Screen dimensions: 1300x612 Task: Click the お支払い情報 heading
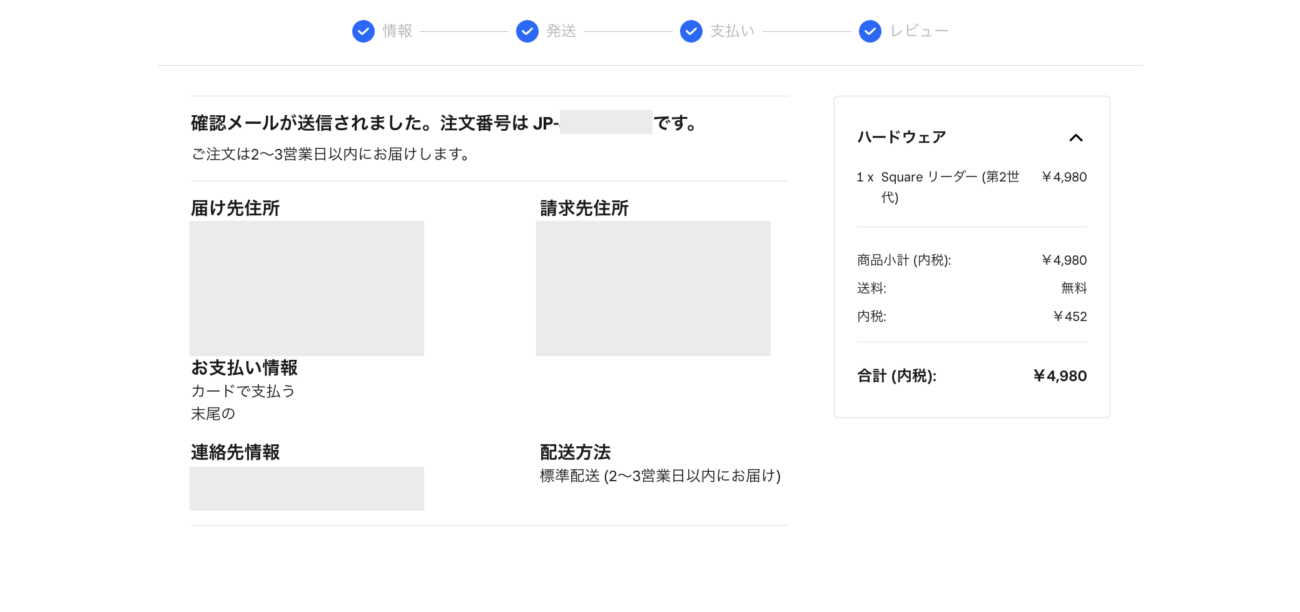point(244,367)
